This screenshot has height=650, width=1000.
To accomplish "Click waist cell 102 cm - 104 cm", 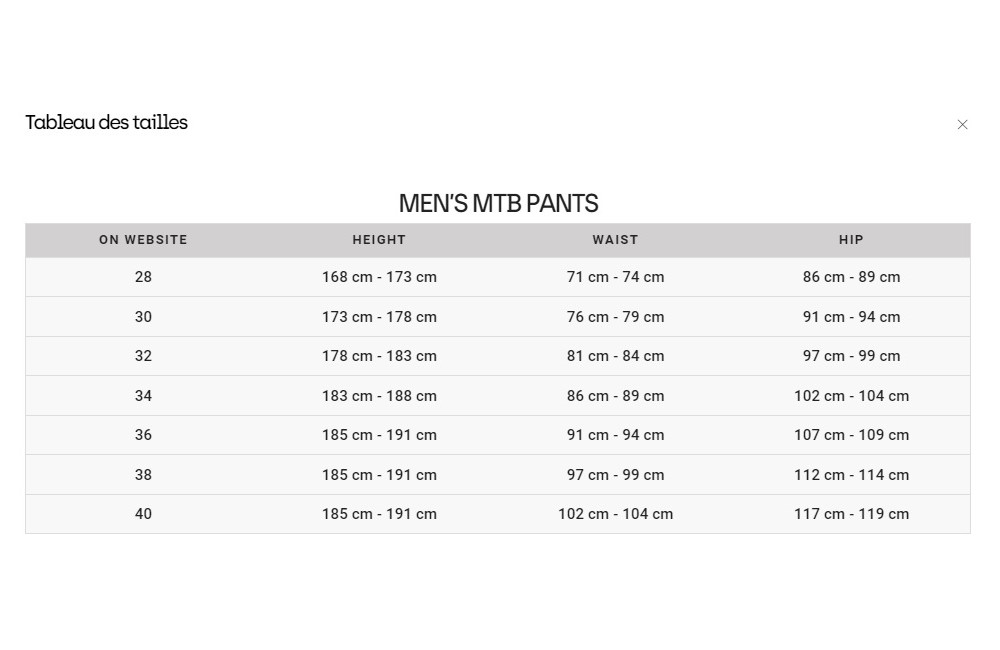I will point(615,514).
